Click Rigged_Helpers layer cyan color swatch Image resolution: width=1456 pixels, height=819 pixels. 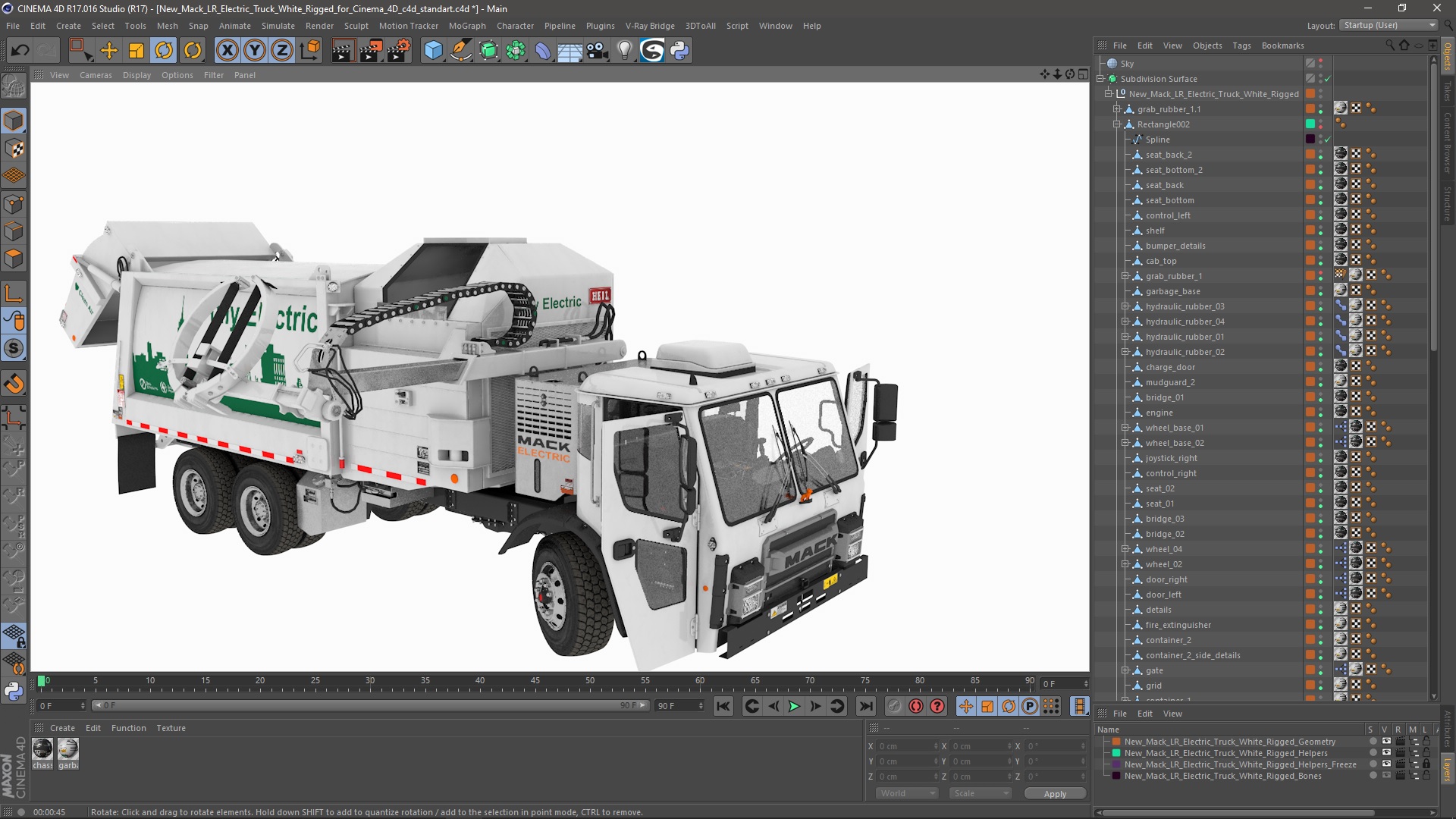pos(1116,753)
